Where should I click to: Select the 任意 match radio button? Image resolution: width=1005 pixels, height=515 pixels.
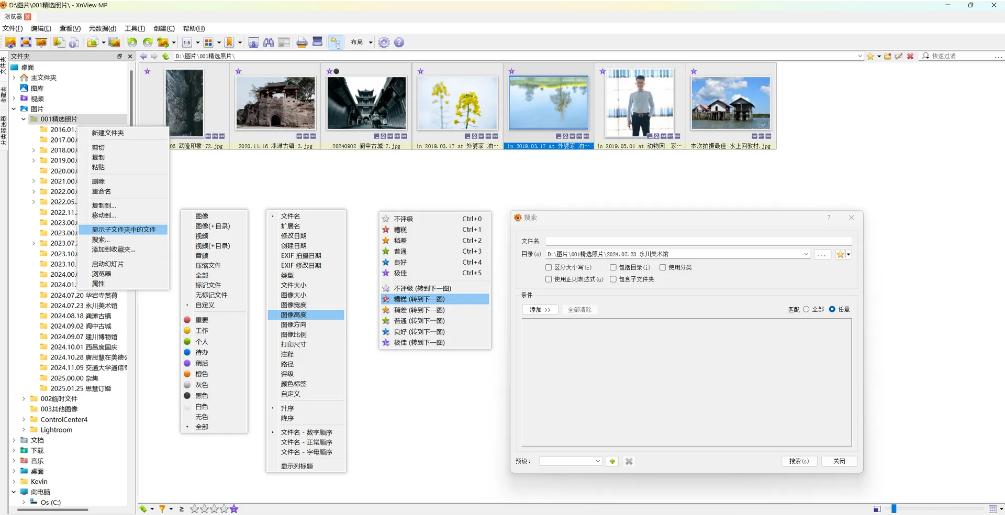(x=832, y=309)
